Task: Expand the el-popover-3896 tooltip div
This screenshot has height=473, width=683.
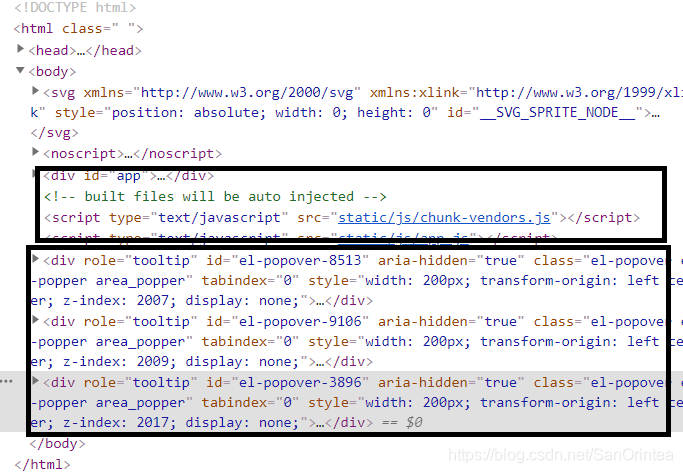Action: tap(36, 381)
